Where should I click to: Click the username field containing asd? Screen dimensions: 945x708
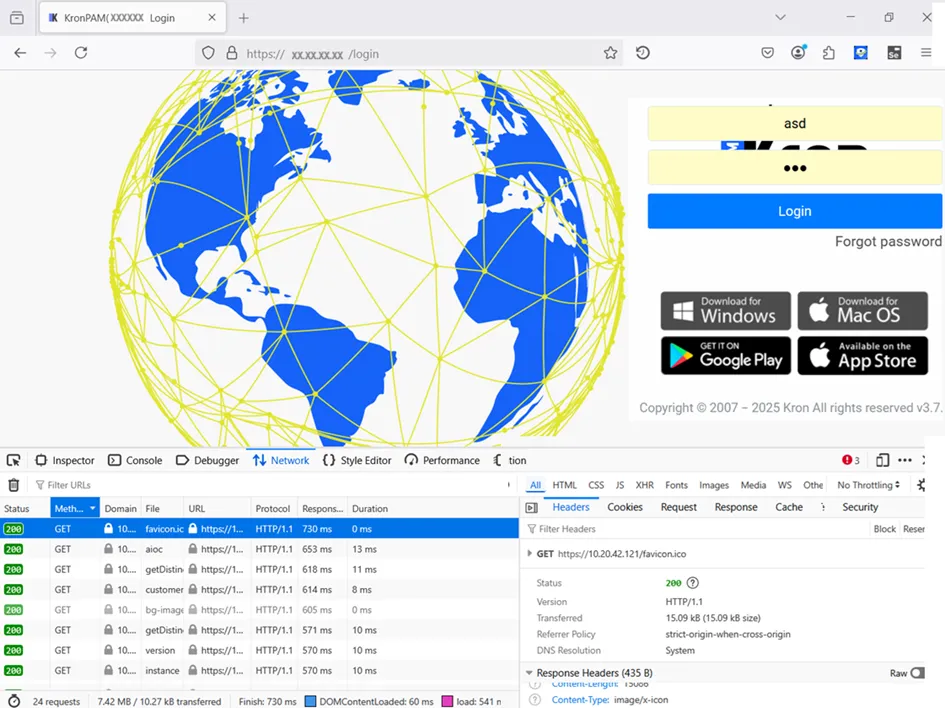[794, 124]
